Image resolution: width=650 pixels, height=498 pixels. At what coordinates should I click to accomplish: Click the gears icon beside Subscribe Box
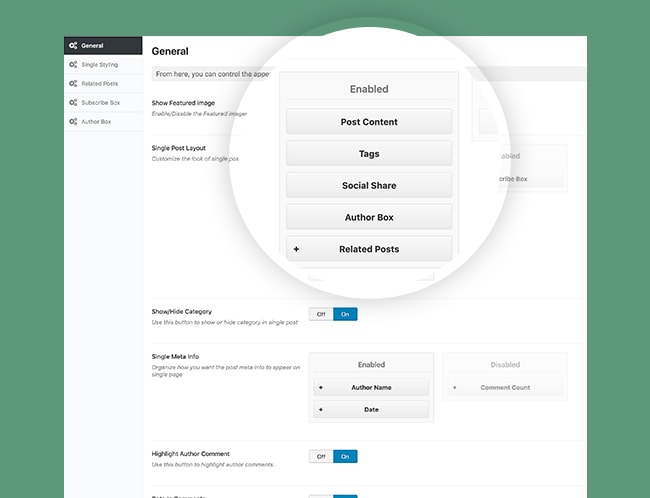[x=73, y=102]
